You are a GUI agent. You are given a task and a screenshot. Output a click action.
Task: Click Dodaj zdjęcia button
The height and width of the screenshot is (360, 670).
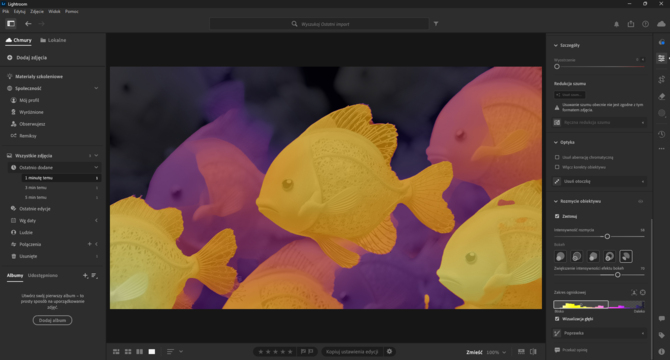tap(27, 58)
